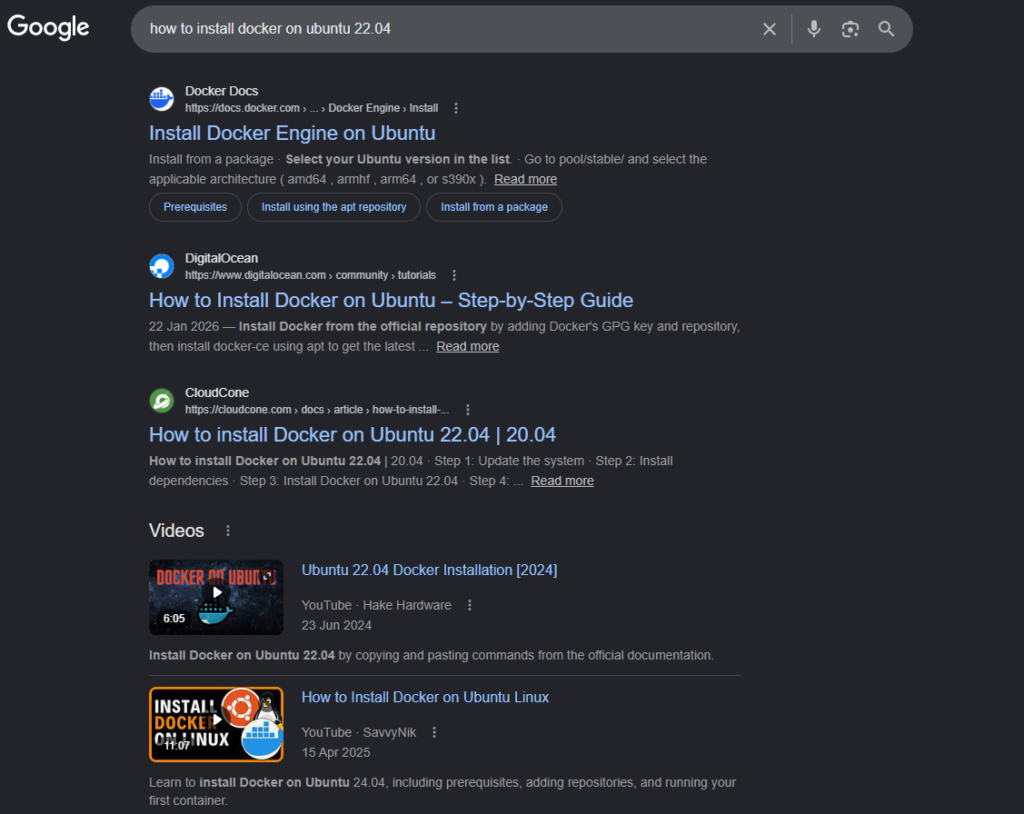This screenshot has width=1024, height=814.
Task: Select Install from a package chip
Action: pyautogui.click(x=494, y=207)
